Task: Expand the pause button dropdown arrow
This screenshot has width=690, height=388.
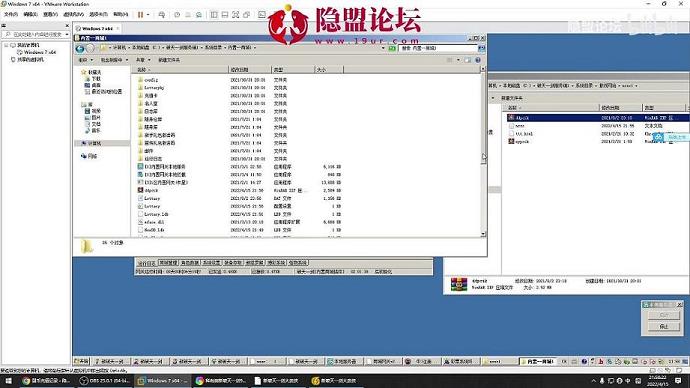Action: tap(148, 15)
